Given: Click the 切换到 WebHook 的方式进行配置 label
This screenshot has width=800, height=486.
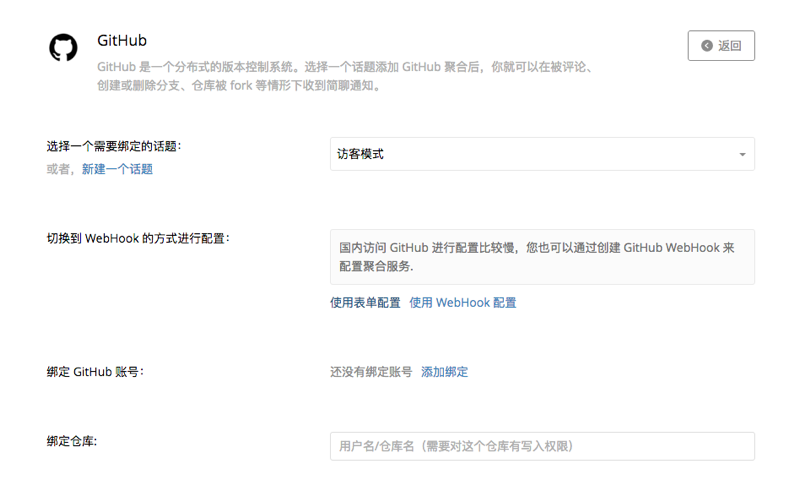Looking at the screenshot, I should click(x=138, y=238).
